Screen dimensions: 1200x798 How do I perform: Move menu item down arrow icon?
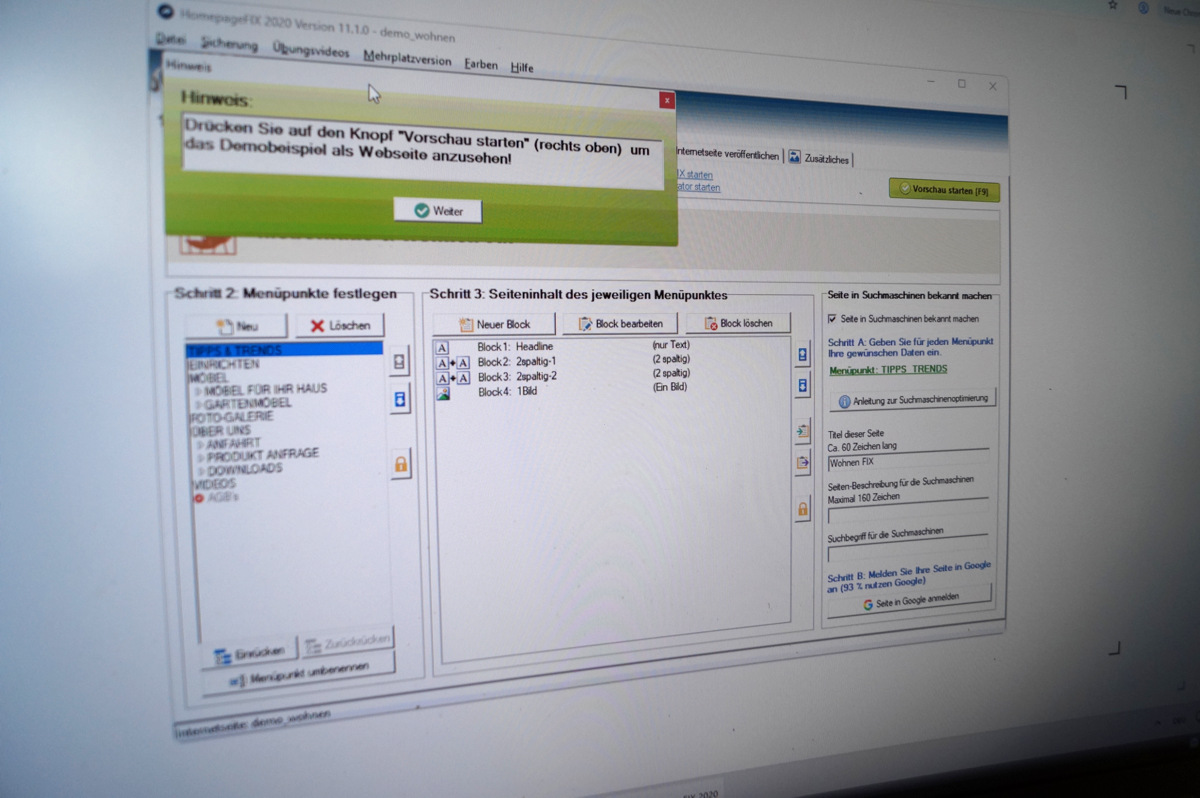pyautogui.click(x=400, y=400)
